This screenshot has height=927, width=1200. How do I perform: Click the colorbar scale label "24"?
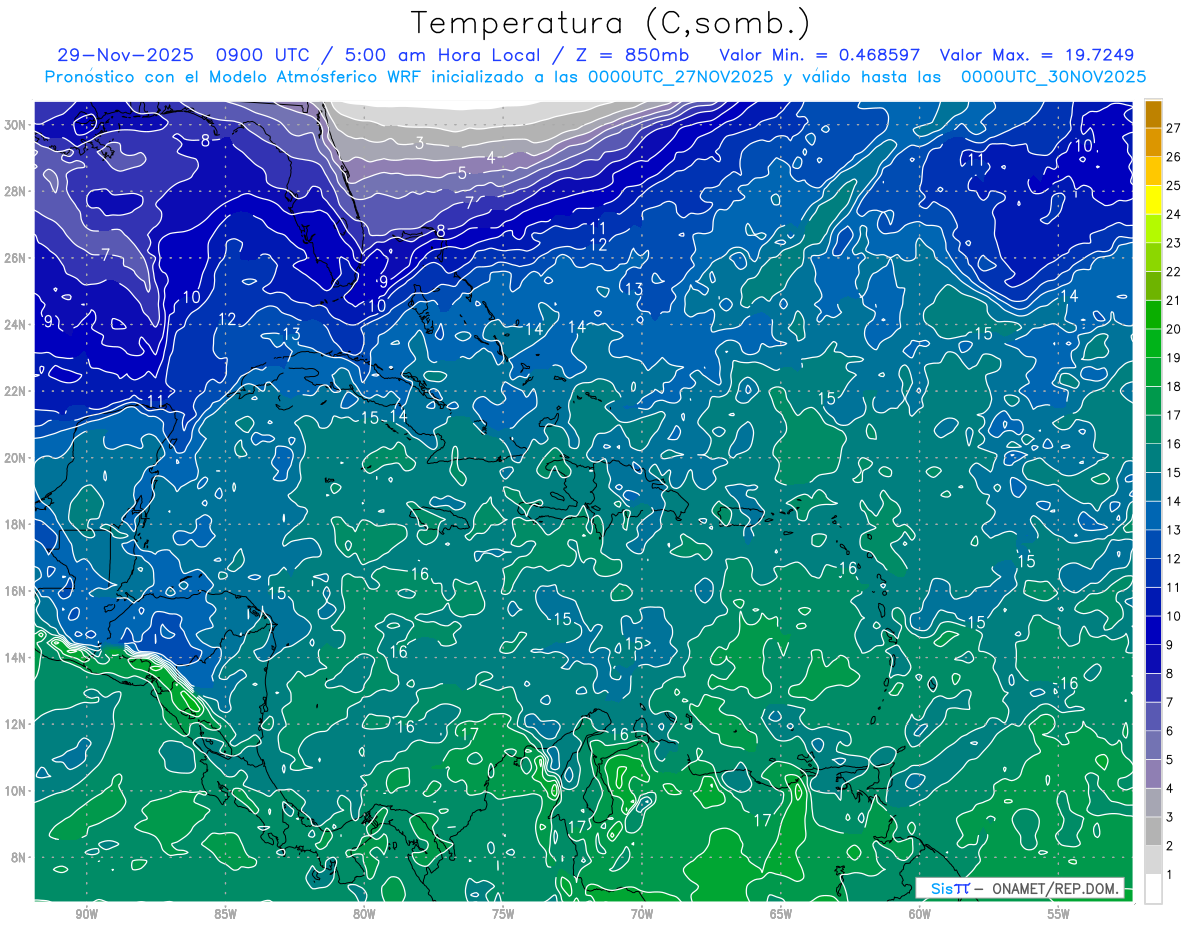click(1173, 214)
